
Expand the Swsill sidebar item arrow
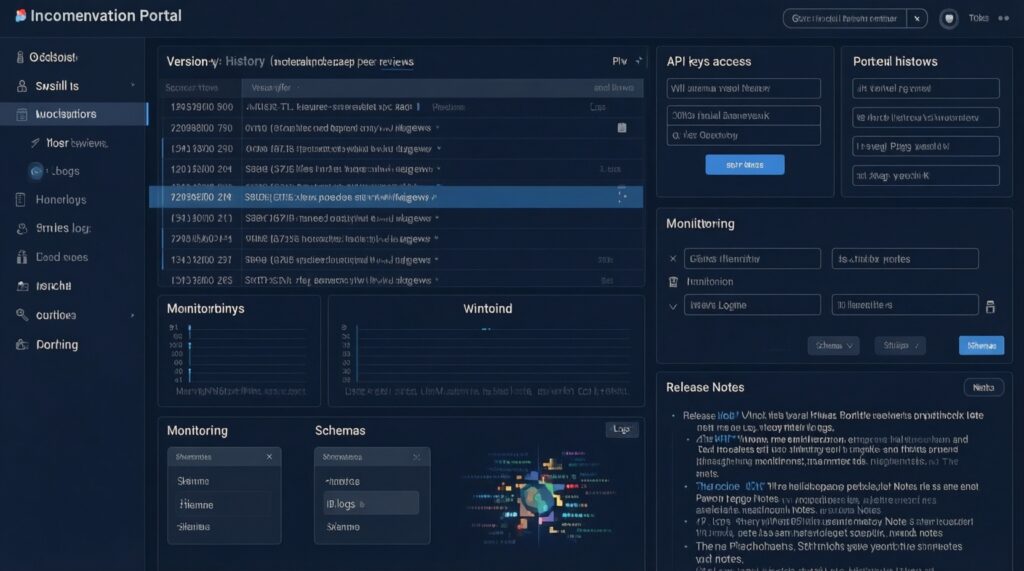(x=132, y=86)
